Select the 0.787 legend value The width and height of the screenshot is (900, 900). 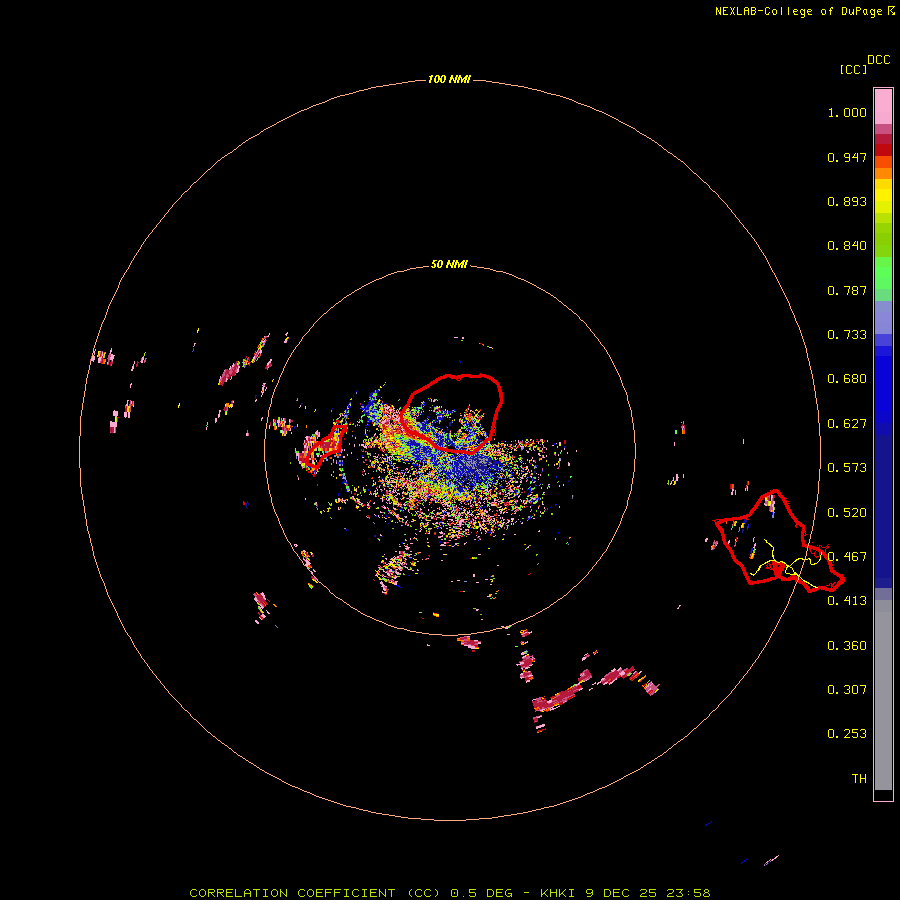coord(847,290)
